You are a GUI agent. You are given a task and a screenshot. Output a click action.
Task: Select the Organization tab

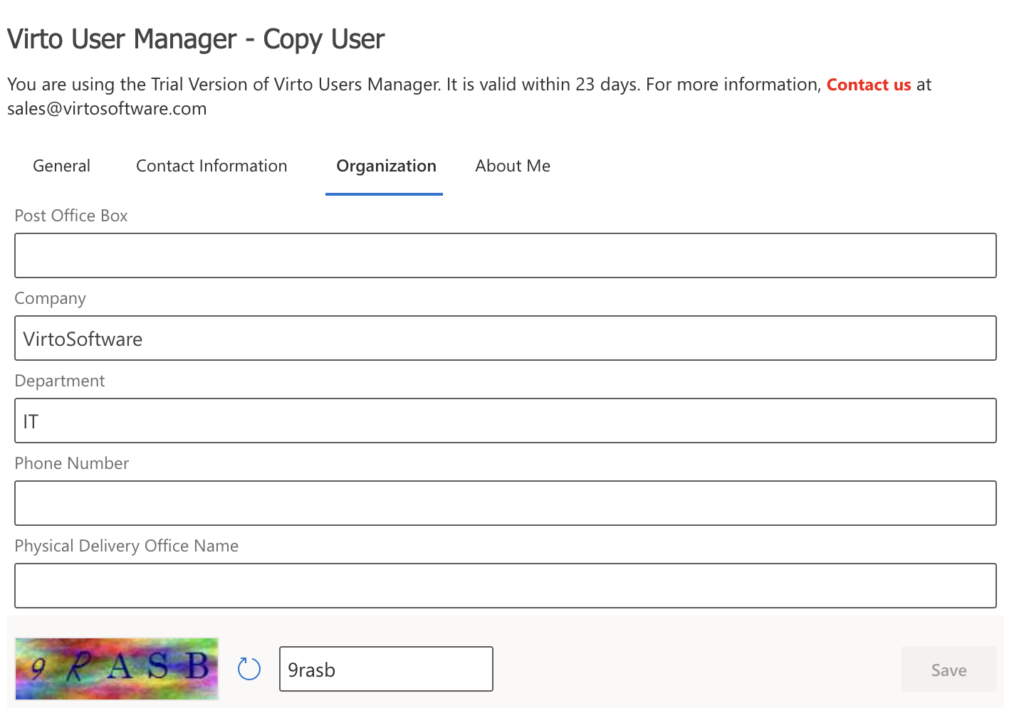(385, 166)
